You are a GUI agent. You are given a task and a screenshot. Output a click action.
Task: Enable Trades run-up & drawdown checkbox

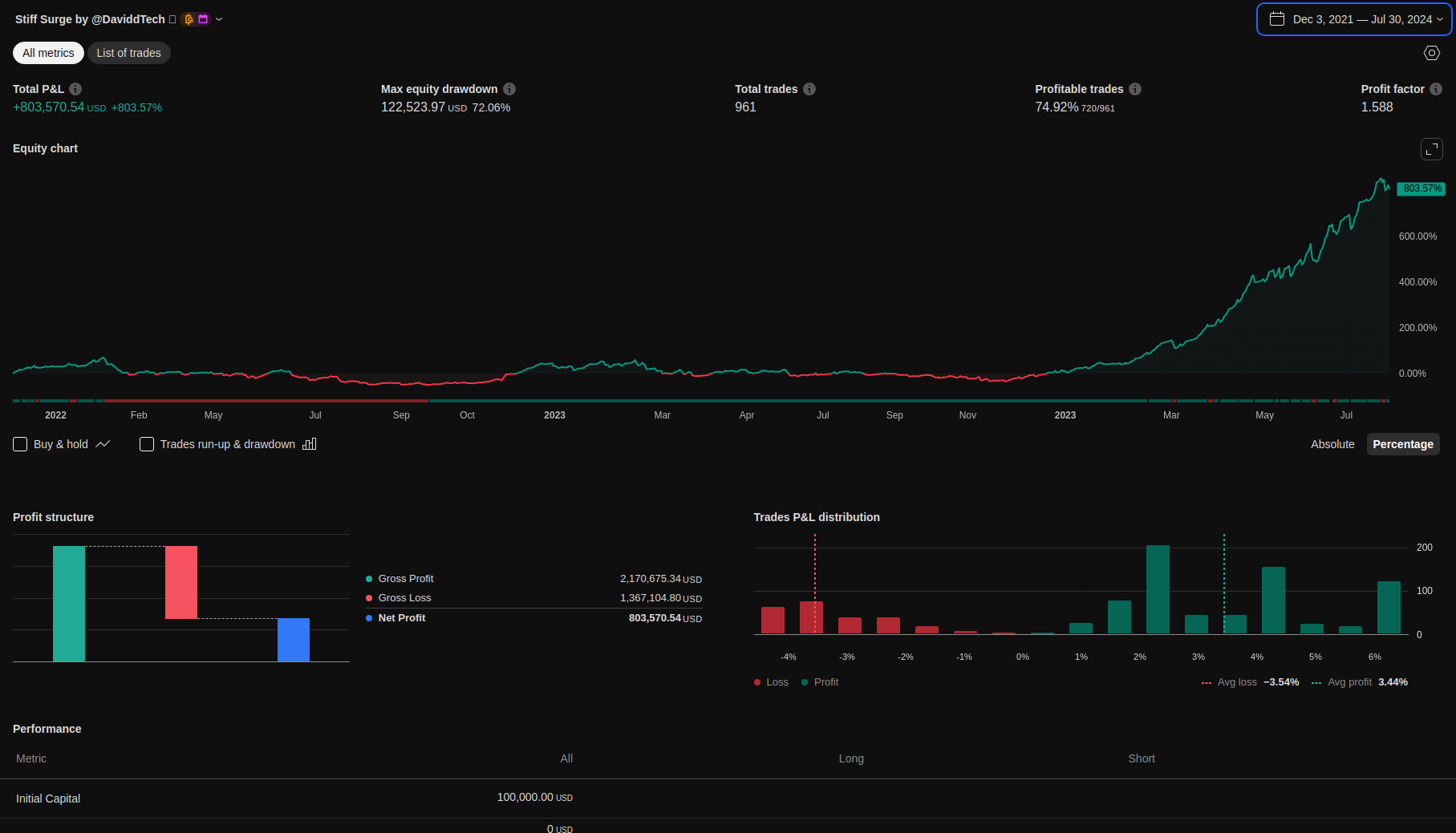click(x=147, y=444)
